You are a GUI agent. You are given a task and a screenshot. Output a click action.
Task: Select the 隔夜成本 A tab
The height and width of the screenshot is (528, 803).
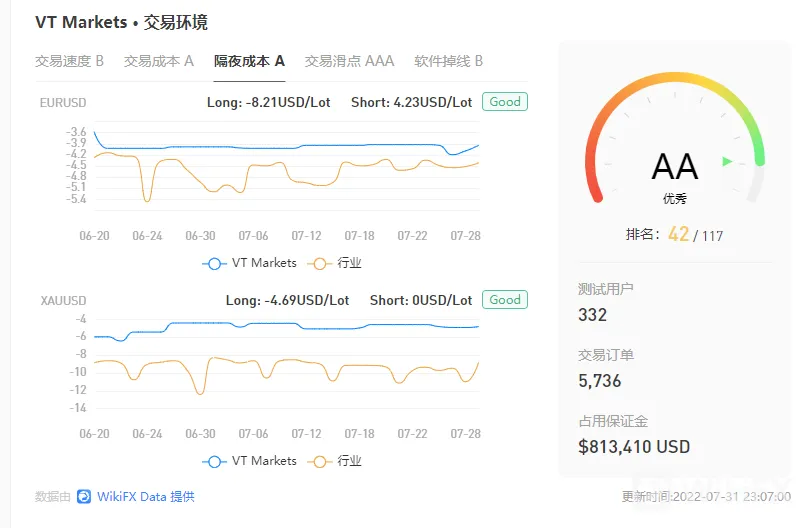pos(249,61)
